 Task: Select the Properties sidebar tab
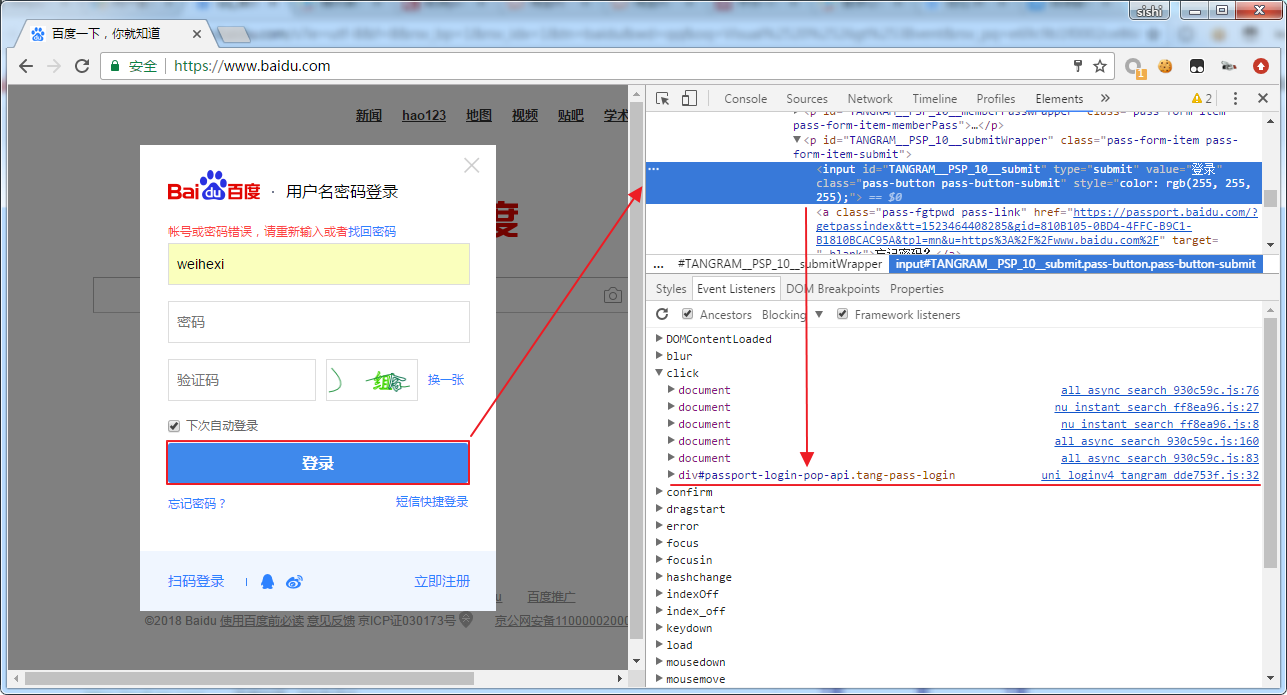point(917,289)
